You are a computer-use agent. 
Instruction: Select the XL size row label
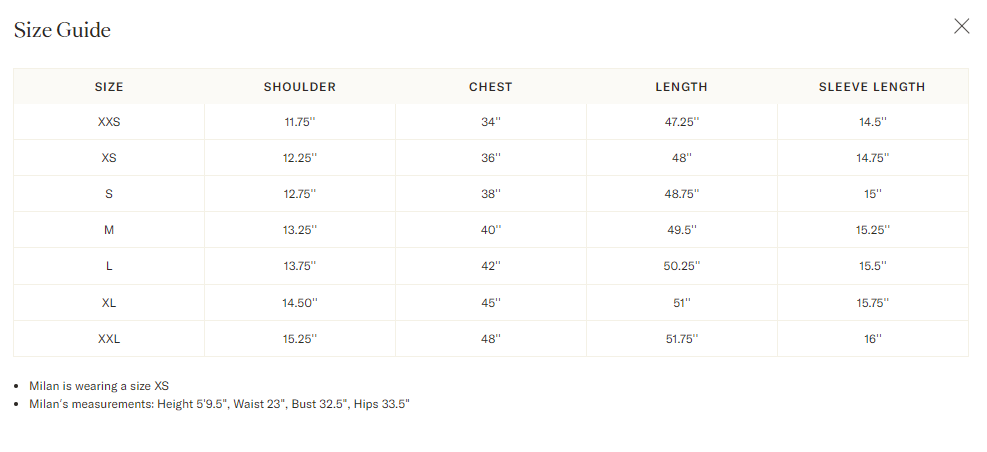[109, 303]
